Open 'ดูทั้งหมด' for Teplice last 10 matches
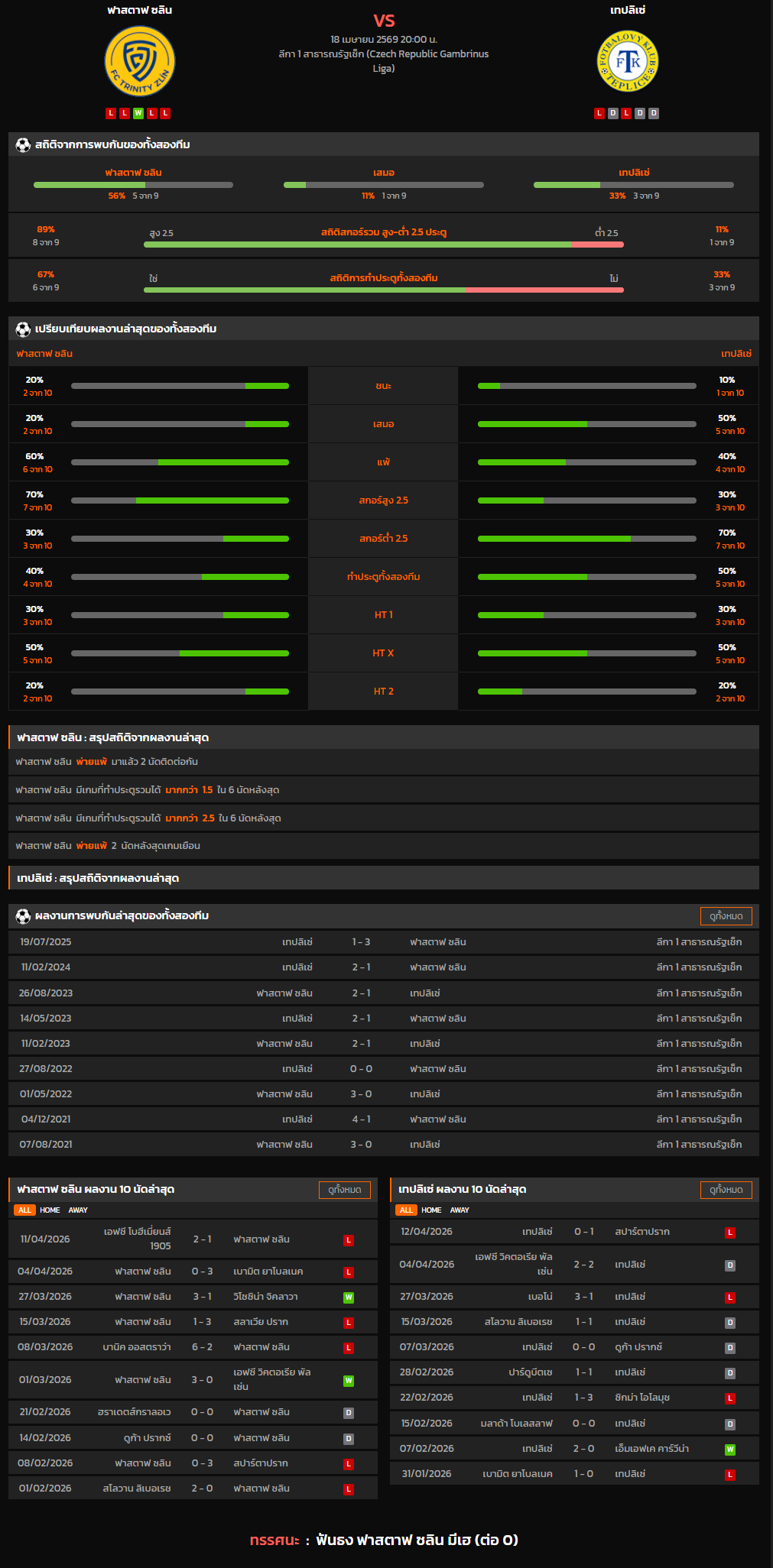Image resolution: width=773 pixels, height=1568 pixels. click(x=726, y=1190)
